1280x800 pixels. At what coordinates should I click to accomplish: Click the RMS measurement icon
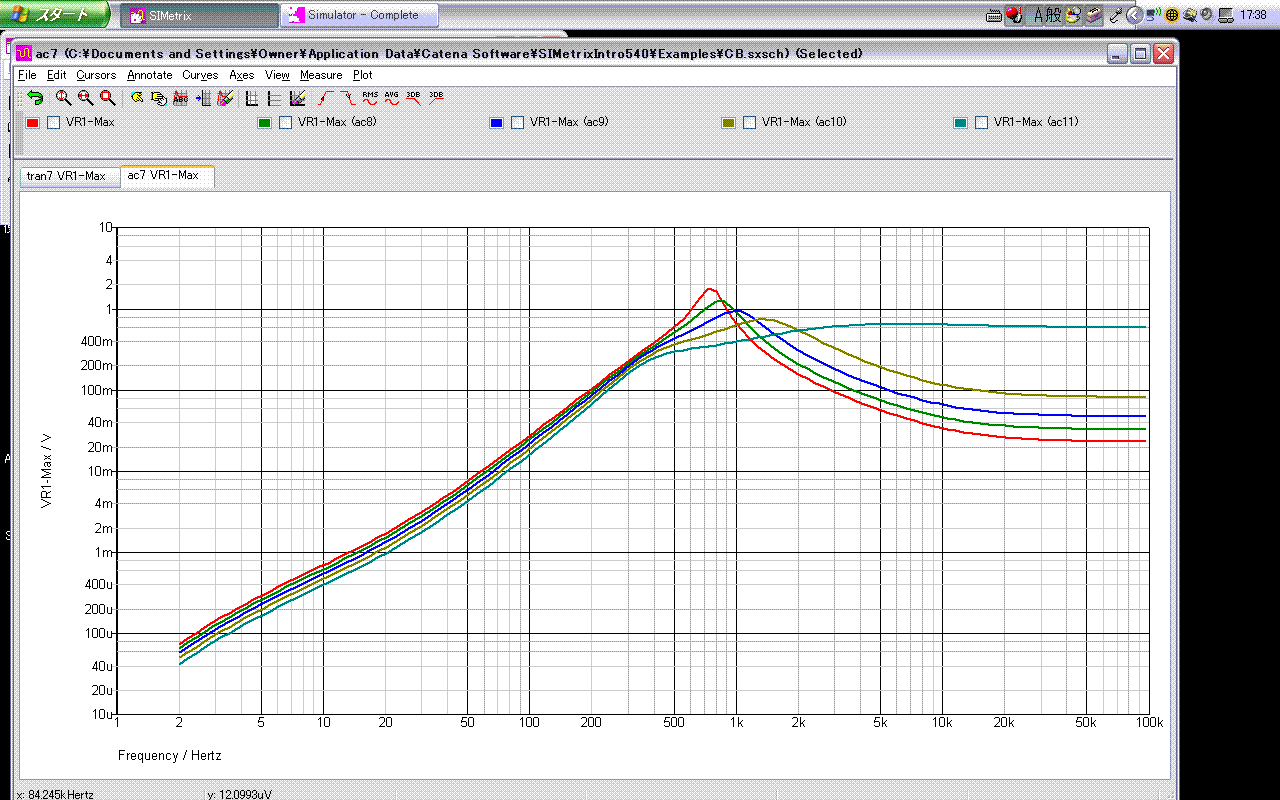tap(370, 97)
